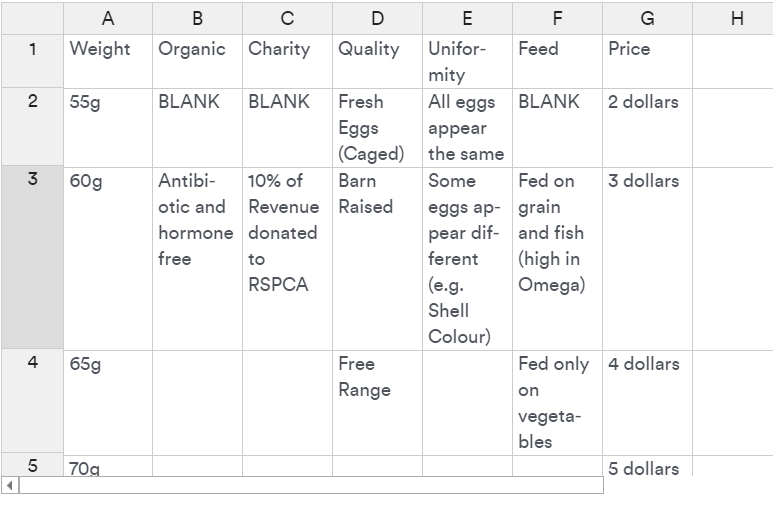Select the 'Antibiotic and hormone free' cell
Viewport: 773px width, 514px height.
pos(197,258)
